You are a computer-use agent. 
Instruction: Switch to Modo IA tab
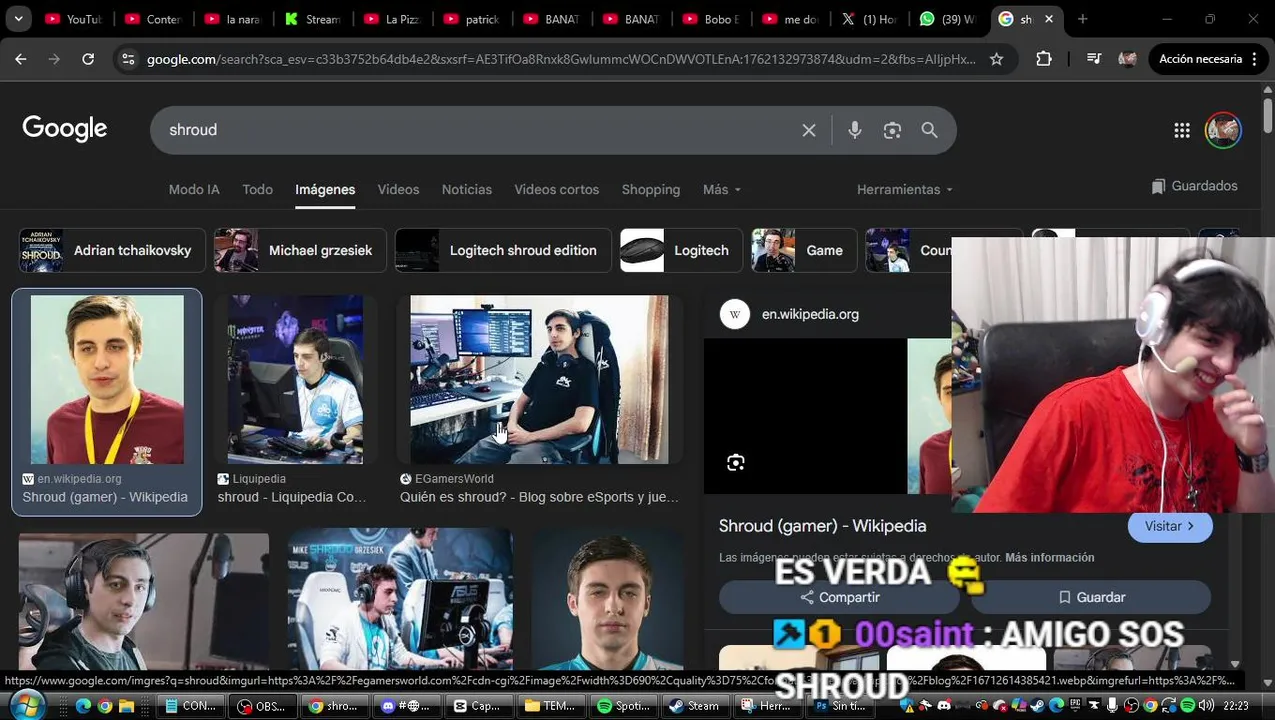click(194, 189)
